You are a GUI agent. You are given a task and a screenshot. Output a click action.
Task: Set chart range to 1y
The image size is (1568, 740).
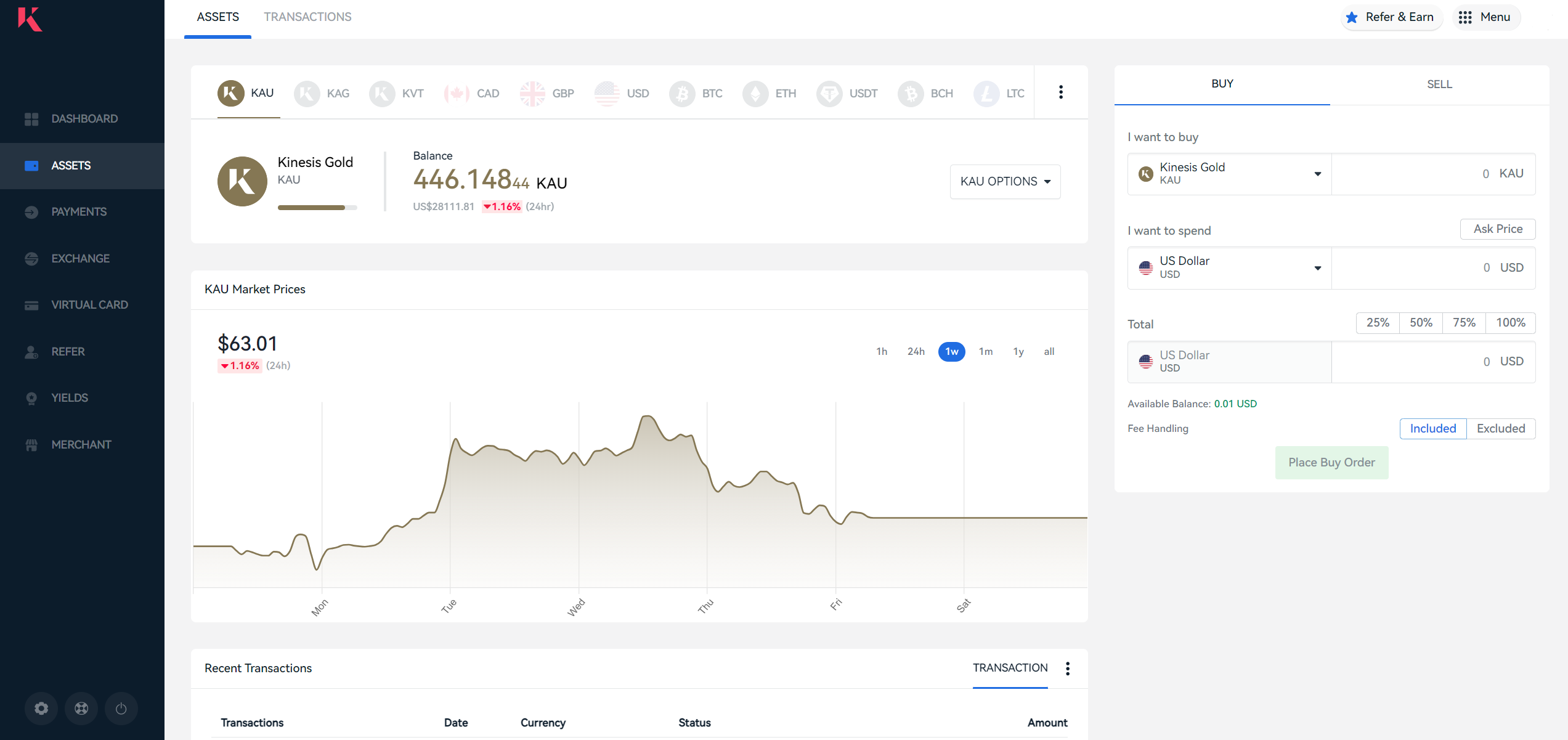click(1018, 352)
